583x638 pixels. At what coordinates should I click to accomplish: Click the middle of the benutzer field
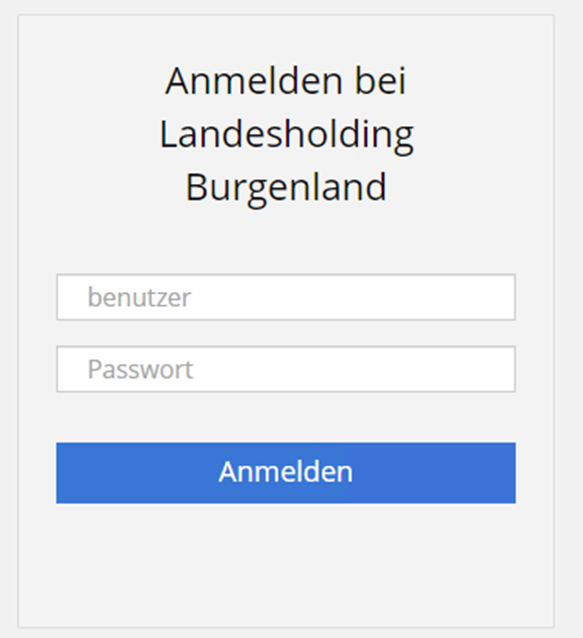(286, 297)
